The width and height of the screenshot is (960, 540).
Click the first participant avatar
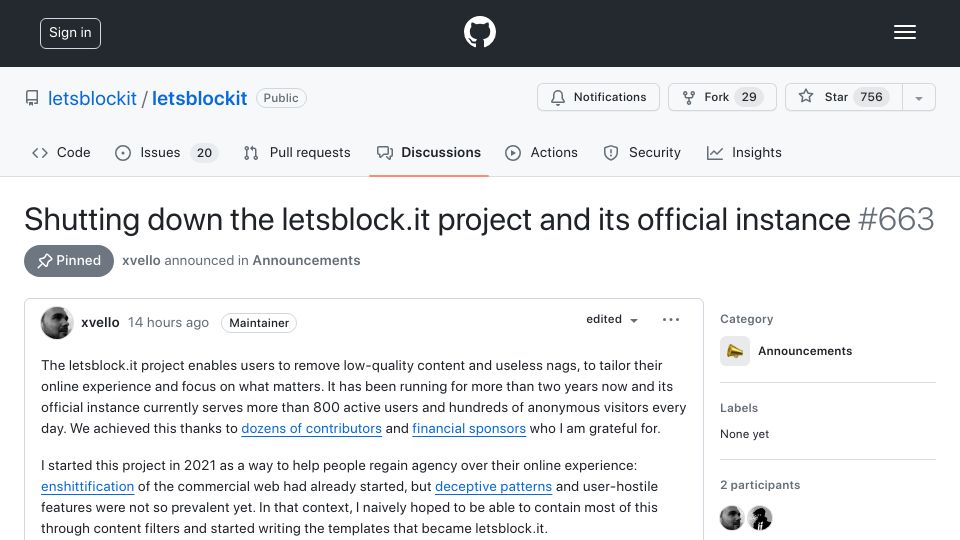point(732,518)
